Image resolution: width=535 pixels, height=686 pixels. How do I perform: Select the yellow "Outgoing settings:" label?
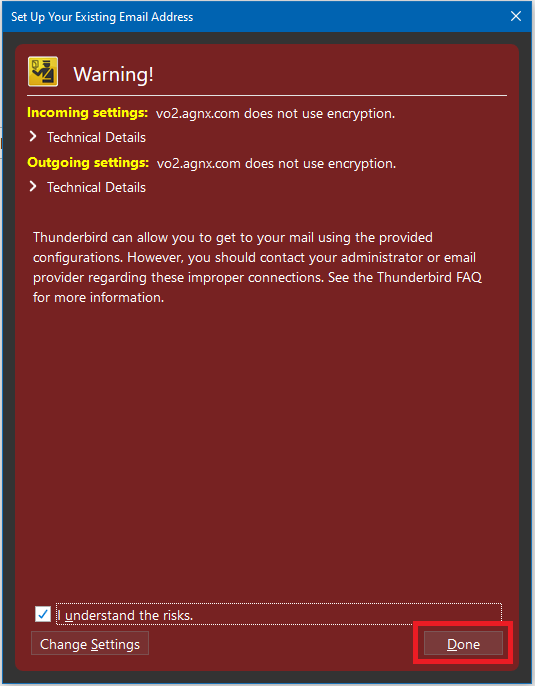tap(88, 163)
